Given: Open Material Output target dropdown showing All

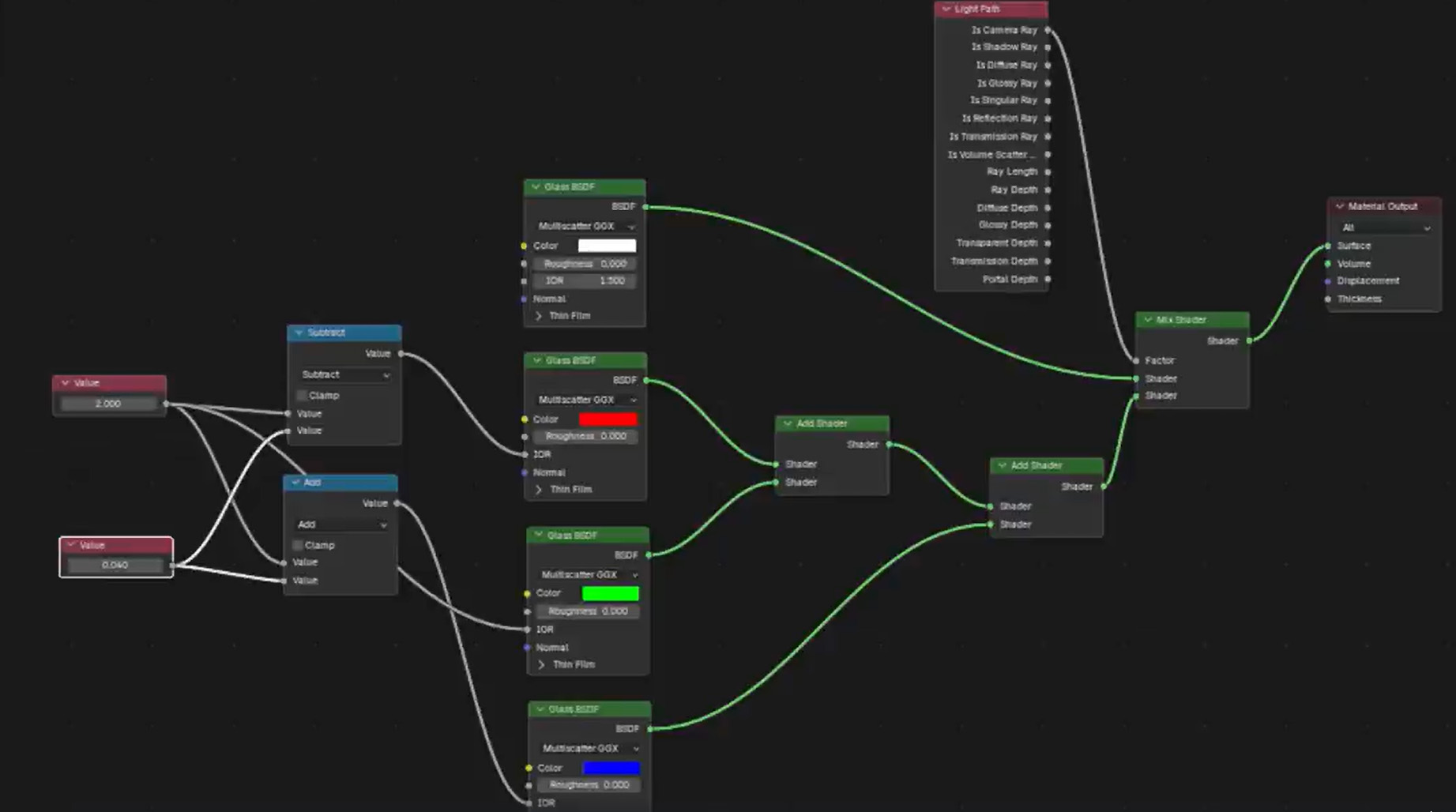Looking at the screenshot, I should 1385,227.
